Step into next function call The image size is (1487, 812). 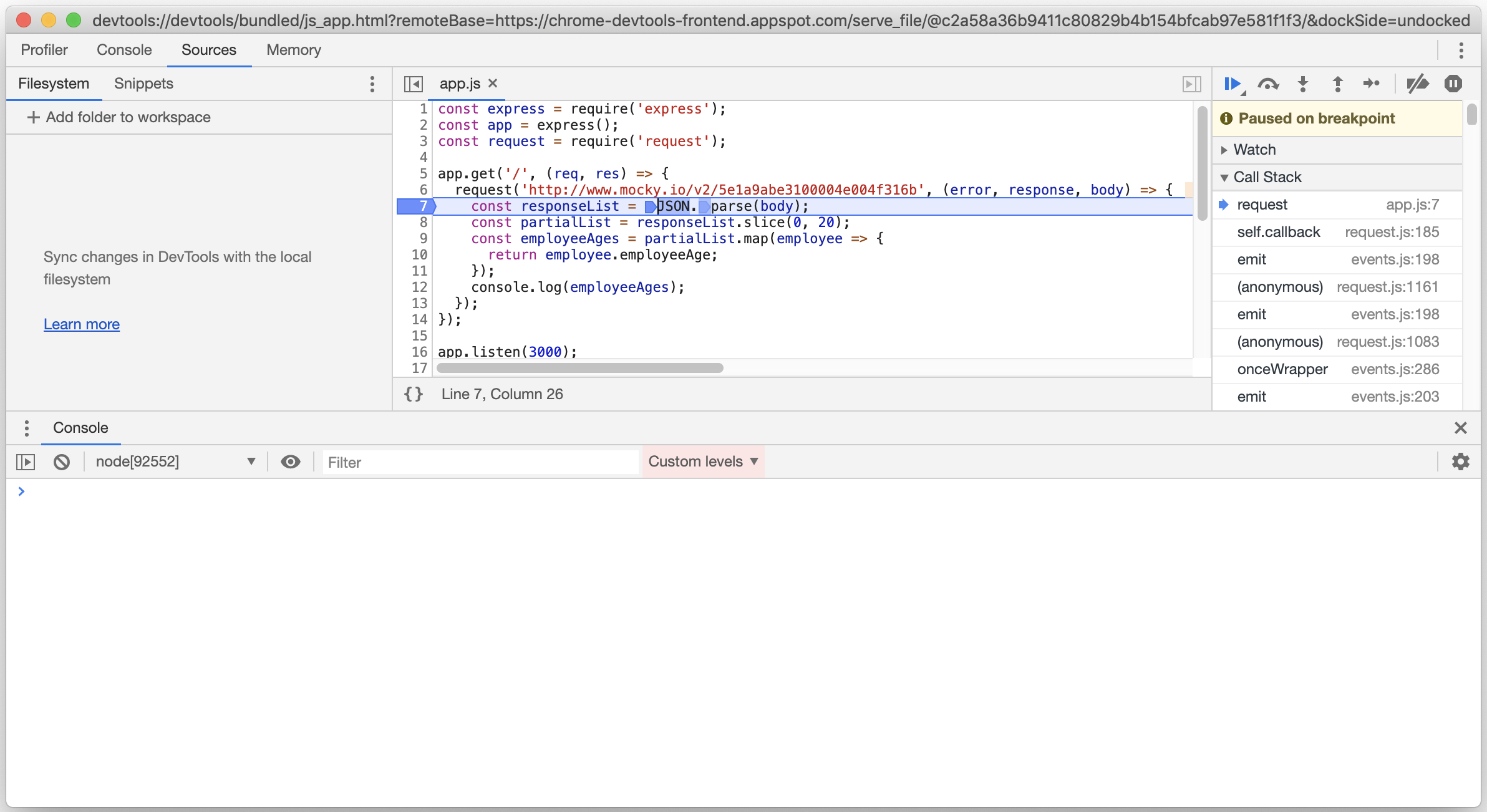pyautogui.click(x=1302, y=84)
